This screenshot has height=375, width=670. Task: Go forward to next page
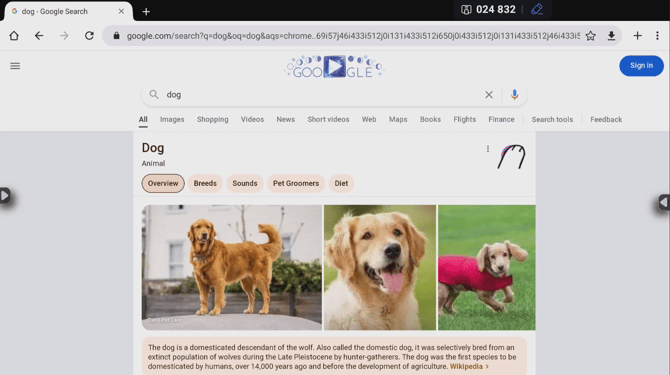coord(64,36)
